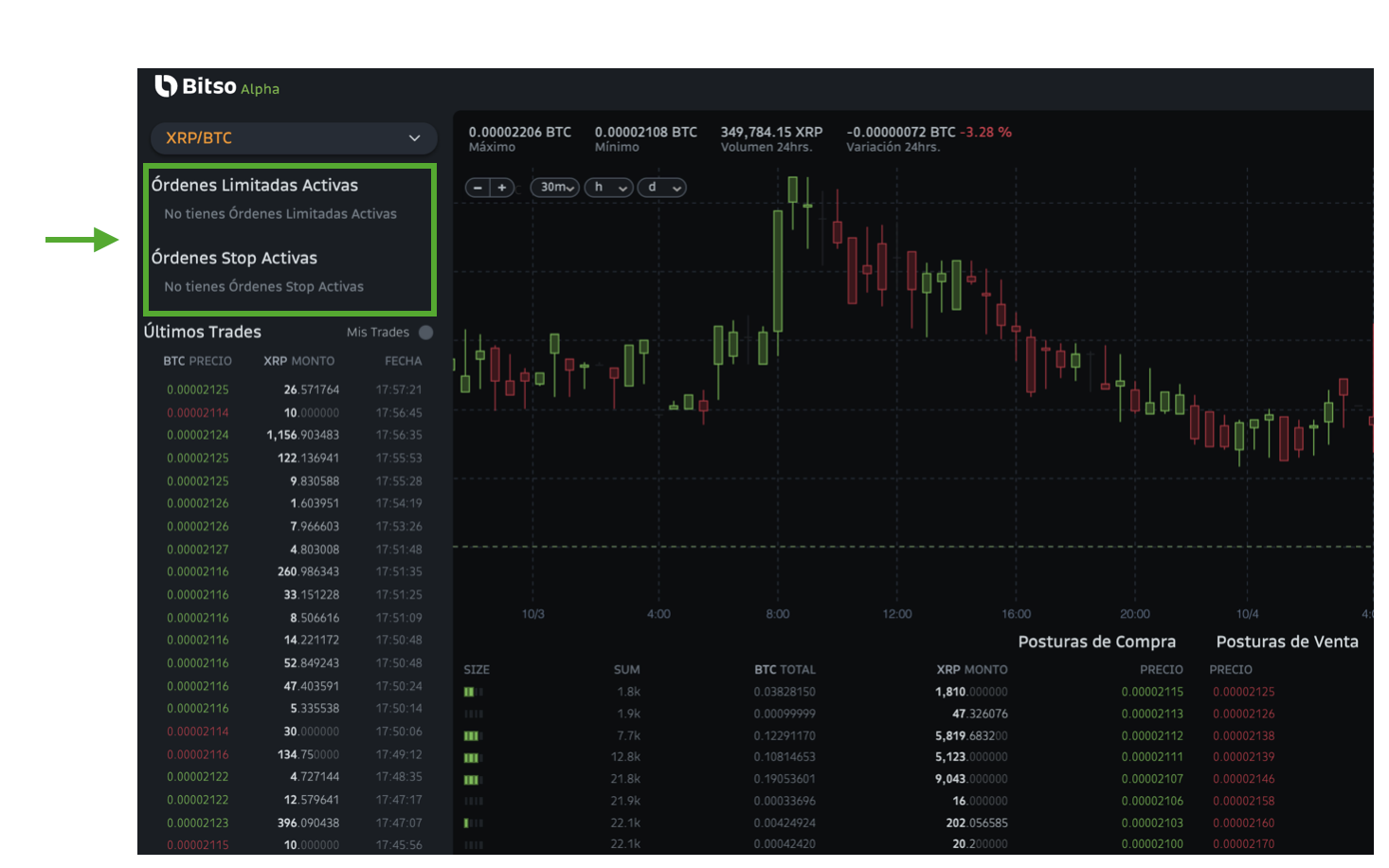The height and width of the screenshot is (868, 1389).
Task: Select the sell order priced 0.00002125
Action: pyautogui.click(x=1243, y=691)
